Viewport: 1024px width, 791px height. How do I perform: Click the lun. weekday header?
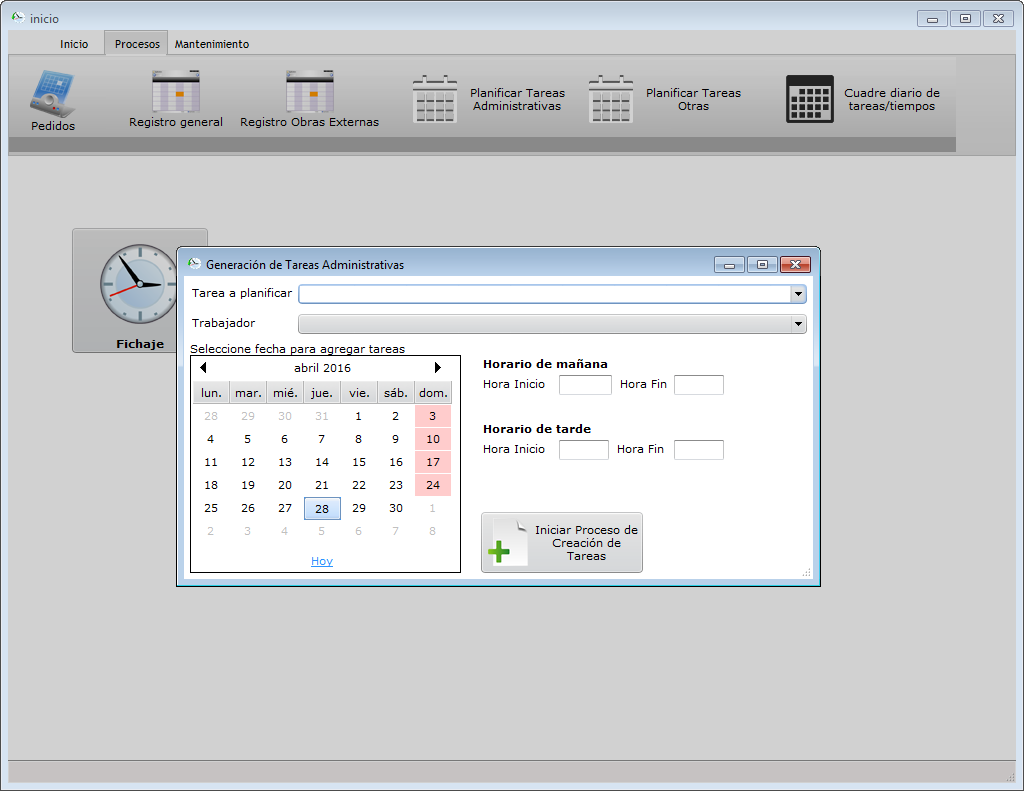click(x=211, y=393)
